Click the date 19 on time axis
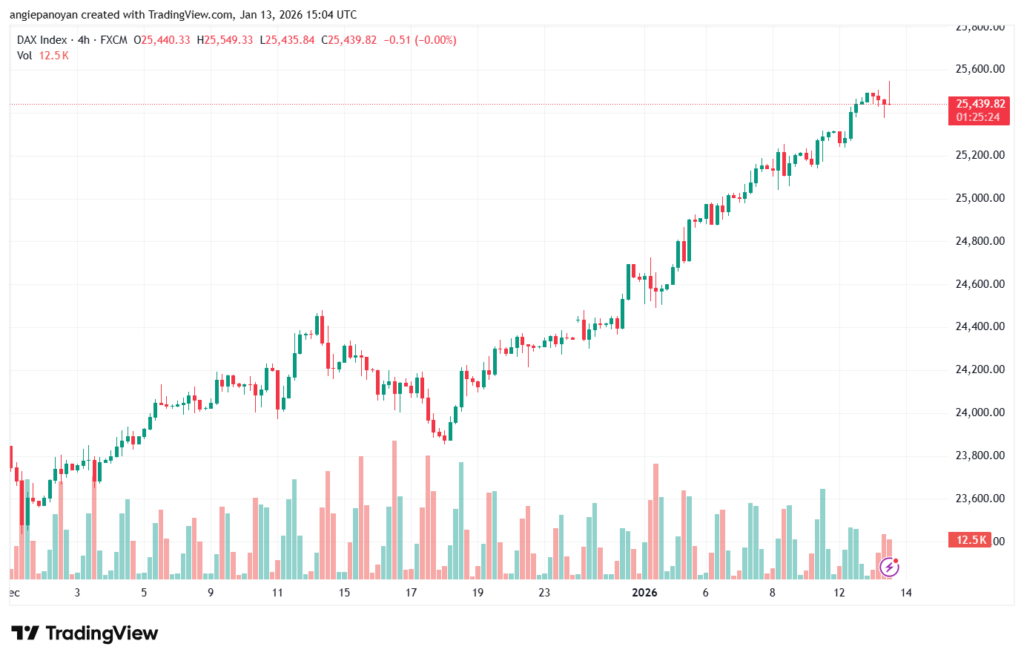The width and height of the screenshot is (1024, 661). 478,592
